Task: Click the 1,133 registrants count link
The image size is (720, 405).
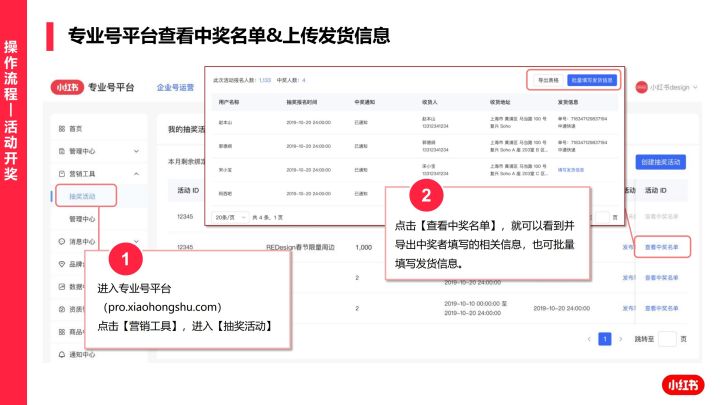Action: (x=265, y=80)
